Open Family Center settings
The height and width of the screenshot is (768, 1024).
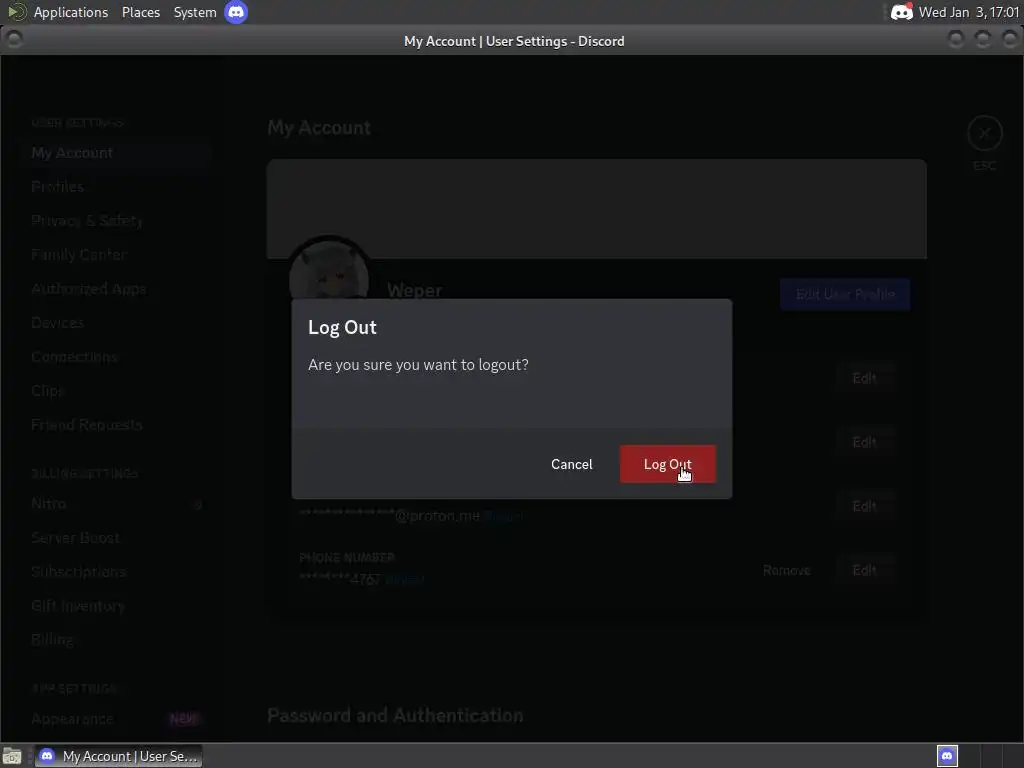(x=120, y=255)
